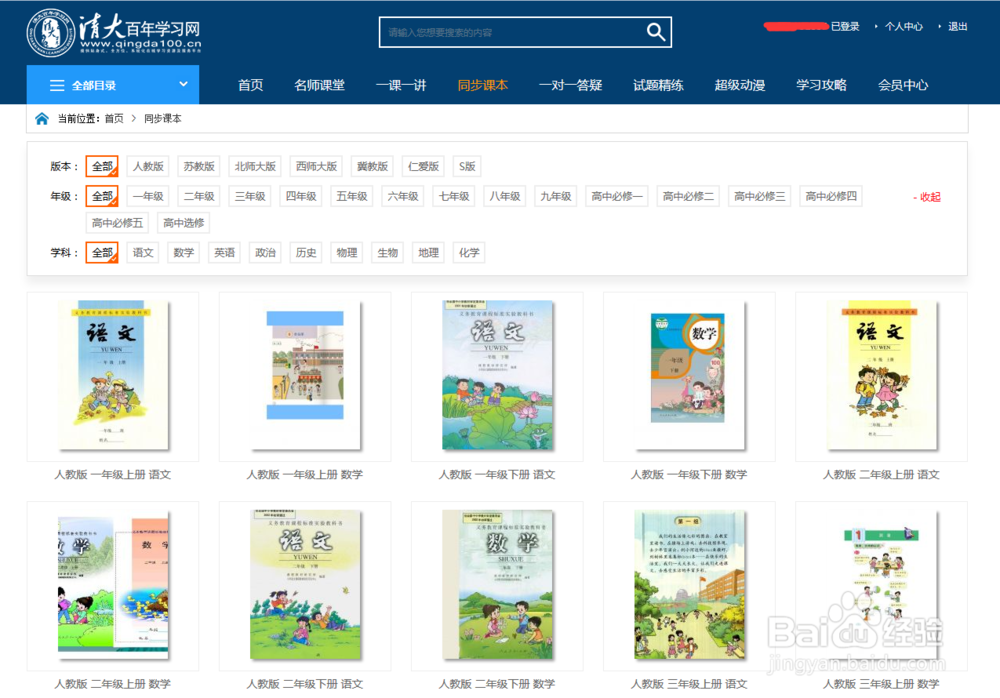Screen dimensions: 1000x698
Task: Select the 英语 subject filter
Action: (224, 252)
